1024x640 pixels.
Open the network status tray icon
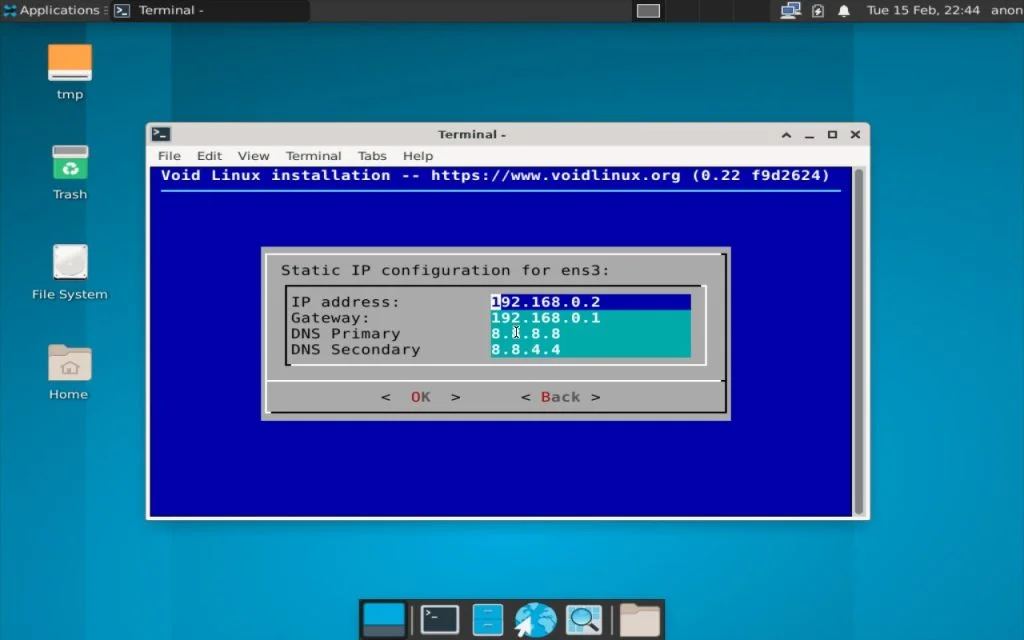coord(789,10)
